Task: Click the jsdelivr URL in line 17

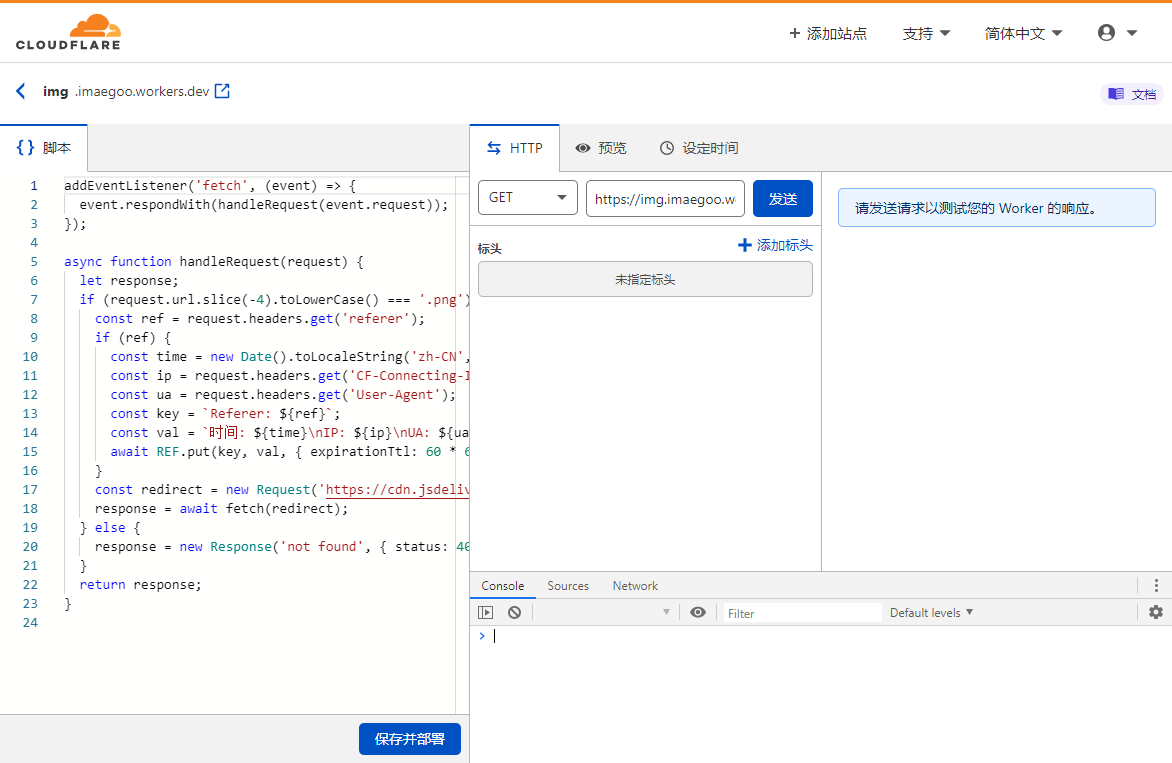Action: pyautogui.click(x=397, y=489)
